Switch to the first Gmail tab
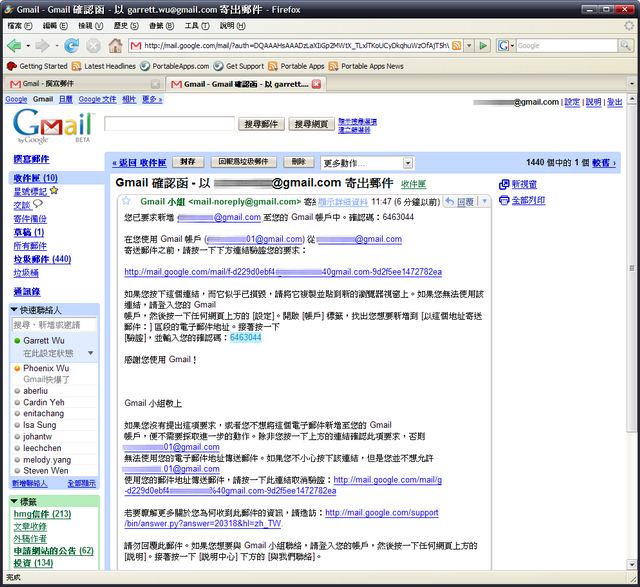This screenshot has height=587, width=640. tap(84, 84)
